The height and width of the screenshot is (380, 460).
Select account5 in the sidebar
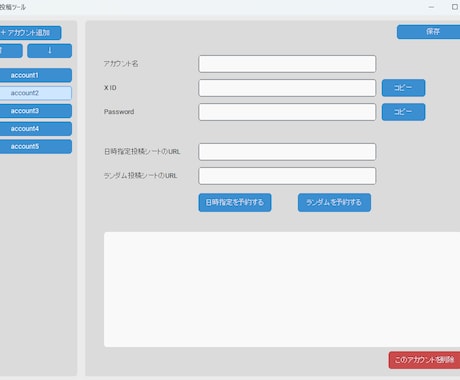[x=35, y=146]
